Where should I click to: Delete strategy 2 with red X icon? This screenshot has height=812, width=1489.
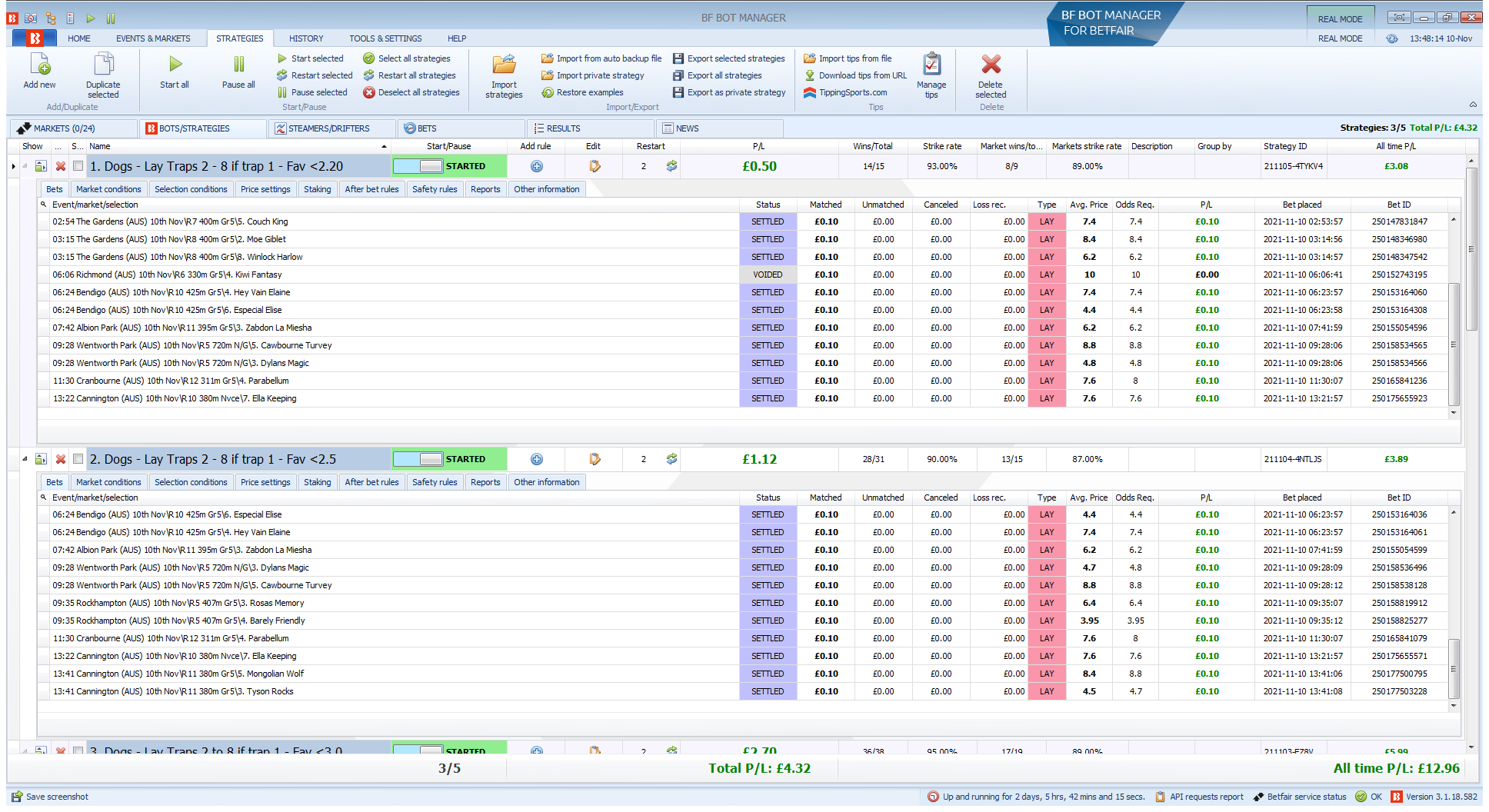click(61, 459)
